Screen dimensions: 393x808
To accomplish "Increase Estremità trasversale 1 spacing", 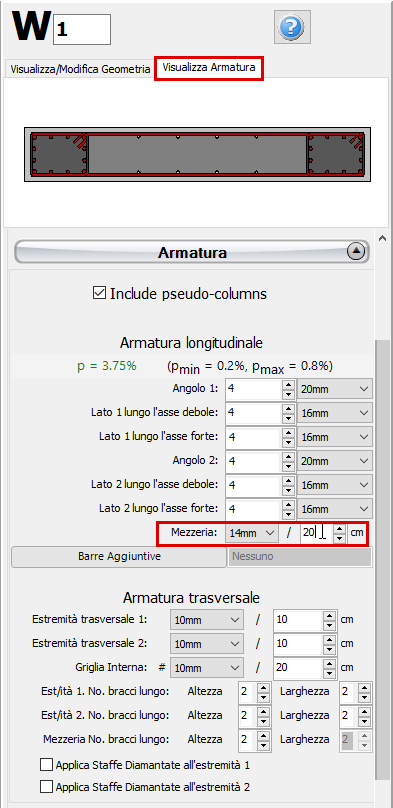I will 329,615.
